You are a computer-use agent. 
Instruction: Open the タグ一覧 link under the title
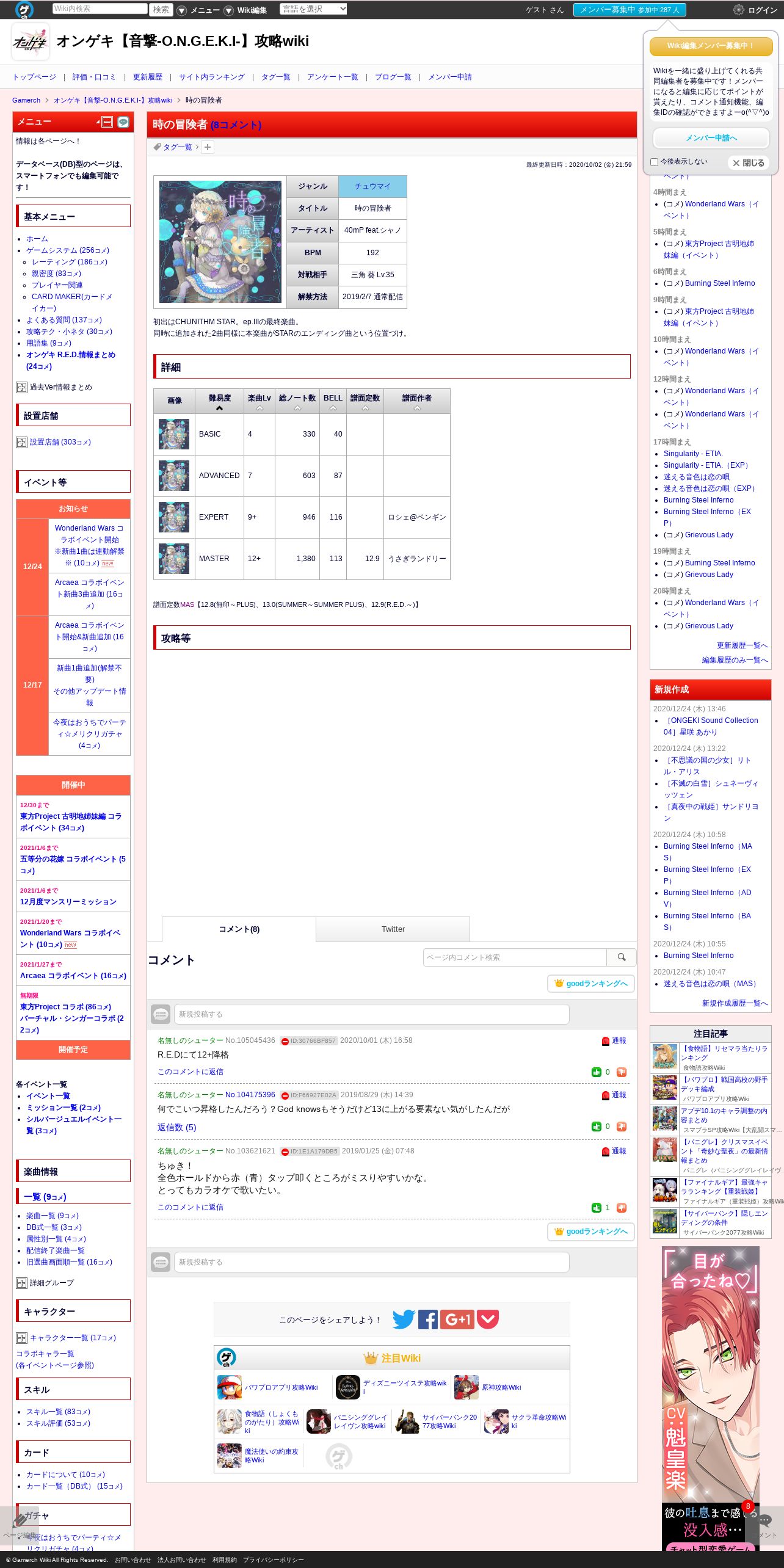[x=177, y=147]
